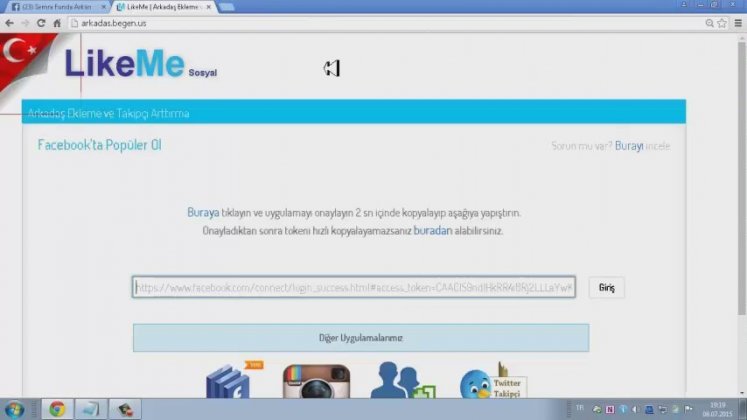Open a new browser tab
The image size is (747, 420).
point(227,7)
